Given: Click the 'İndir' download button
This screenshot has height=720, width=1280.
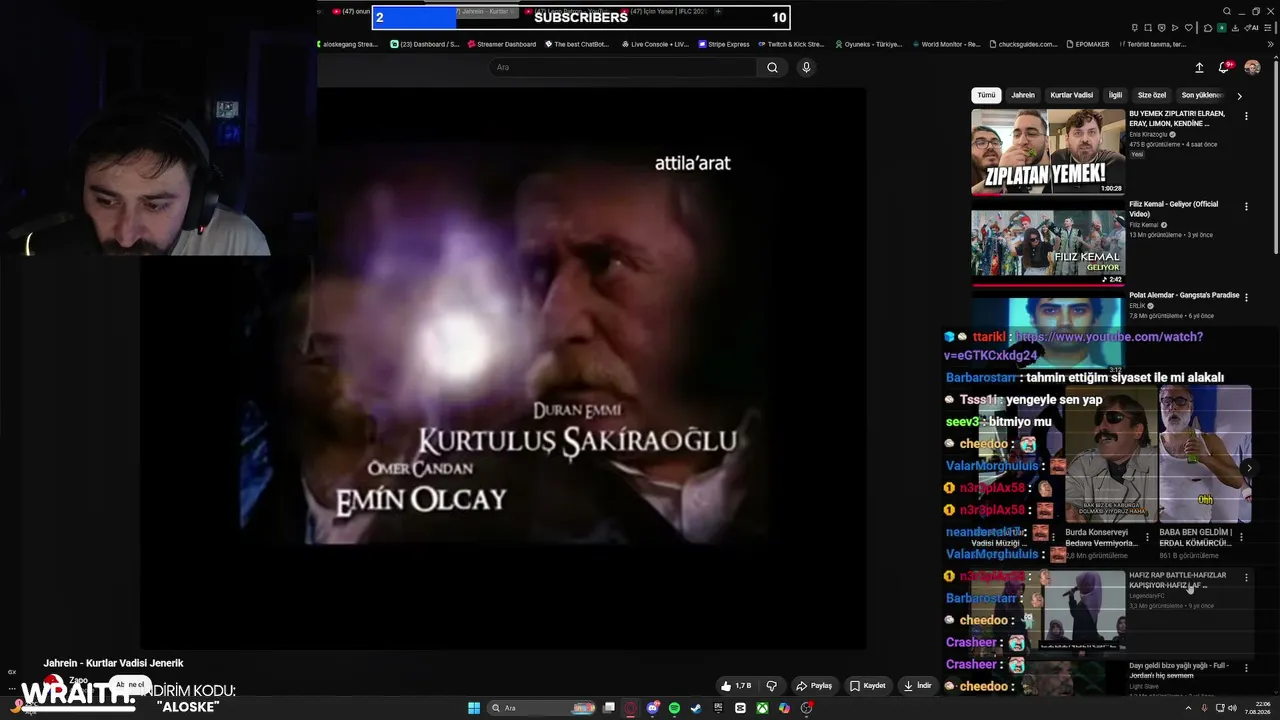Looking at the screenshot, I should coord(917,686).
